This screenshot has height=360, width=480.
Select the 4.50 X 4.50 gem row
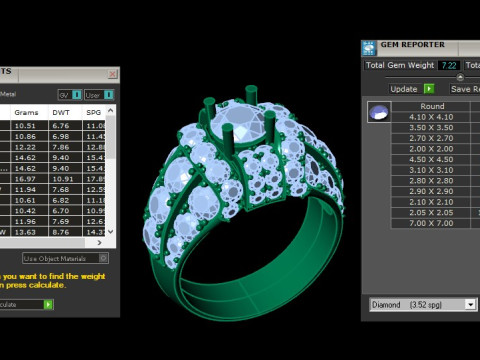point(431,160)
